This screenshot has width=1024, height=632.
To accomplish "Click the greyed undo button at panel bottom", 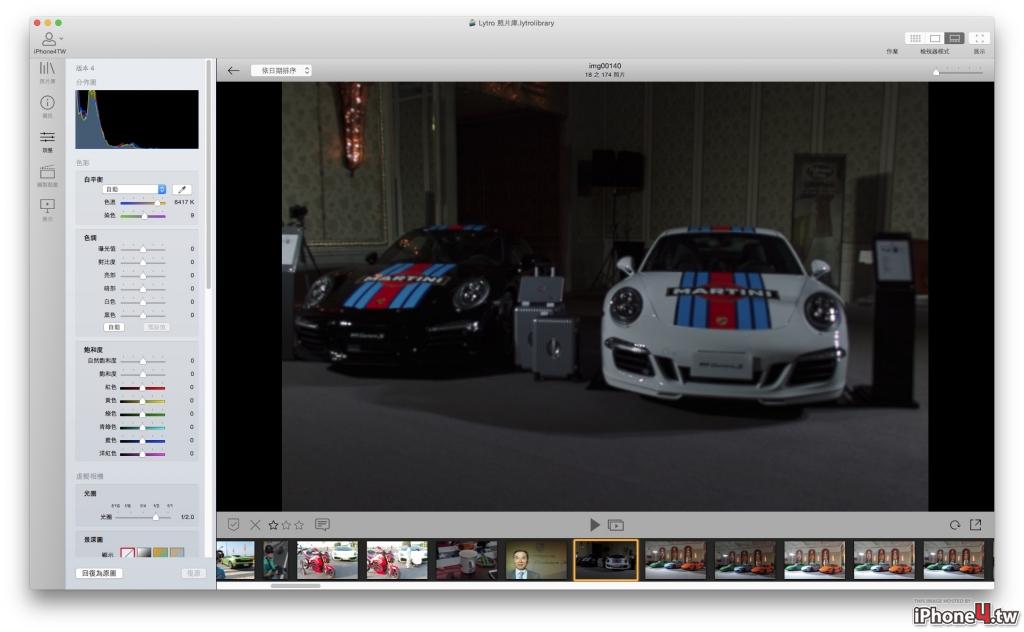I will pos(193,573).
